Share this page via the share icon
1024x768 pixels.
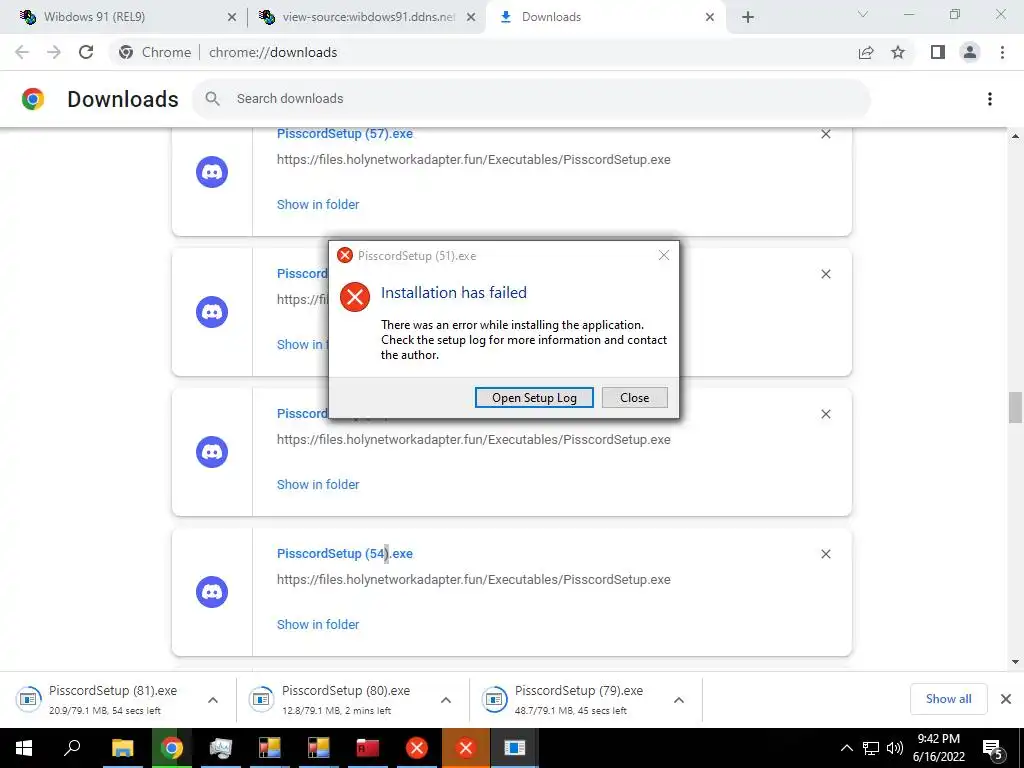(866, 52)
